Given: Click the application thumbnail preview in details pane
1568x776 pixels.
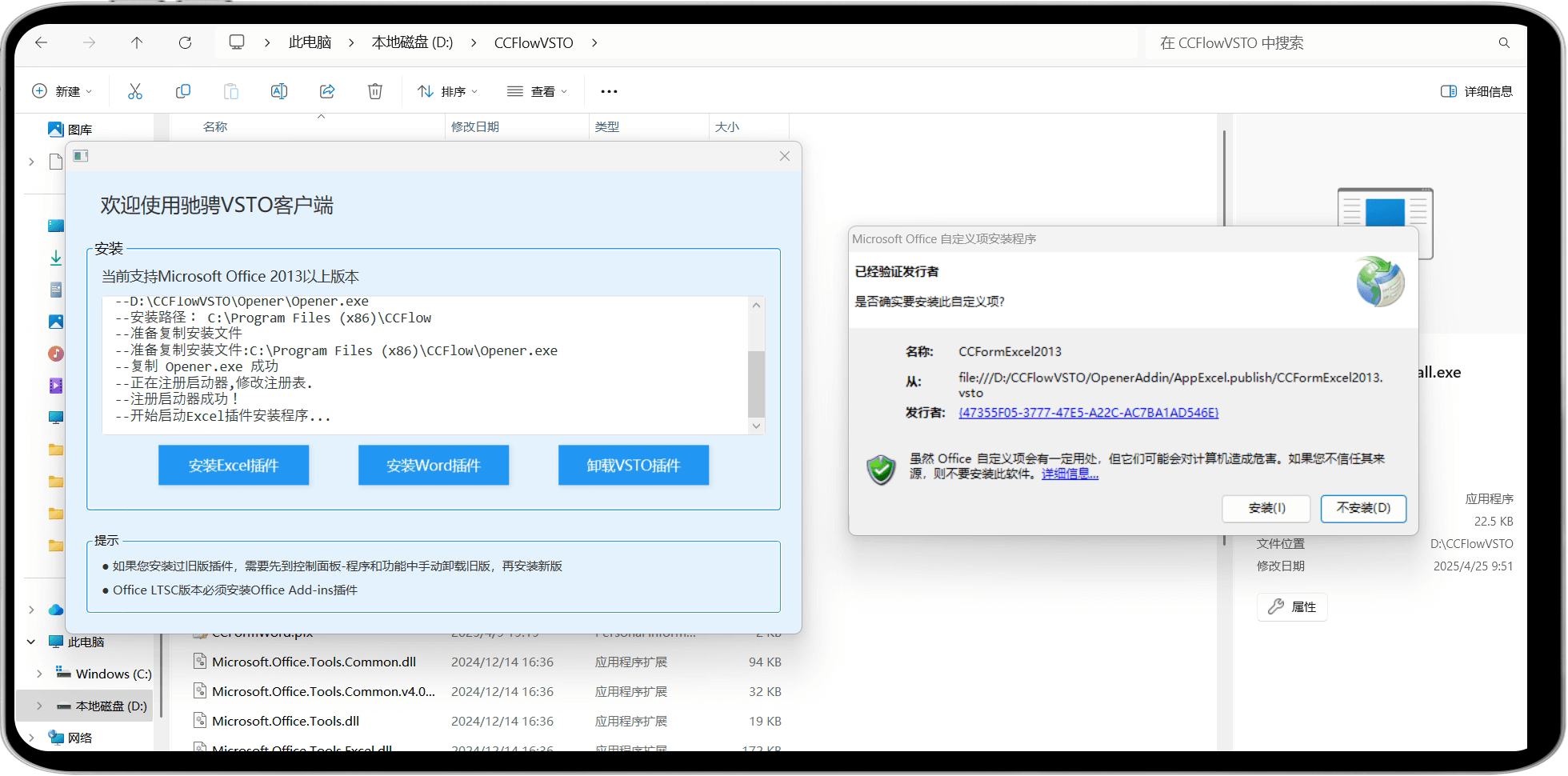Looking at the screenshot, I should pyautogui.click(x=1385, y=210).
